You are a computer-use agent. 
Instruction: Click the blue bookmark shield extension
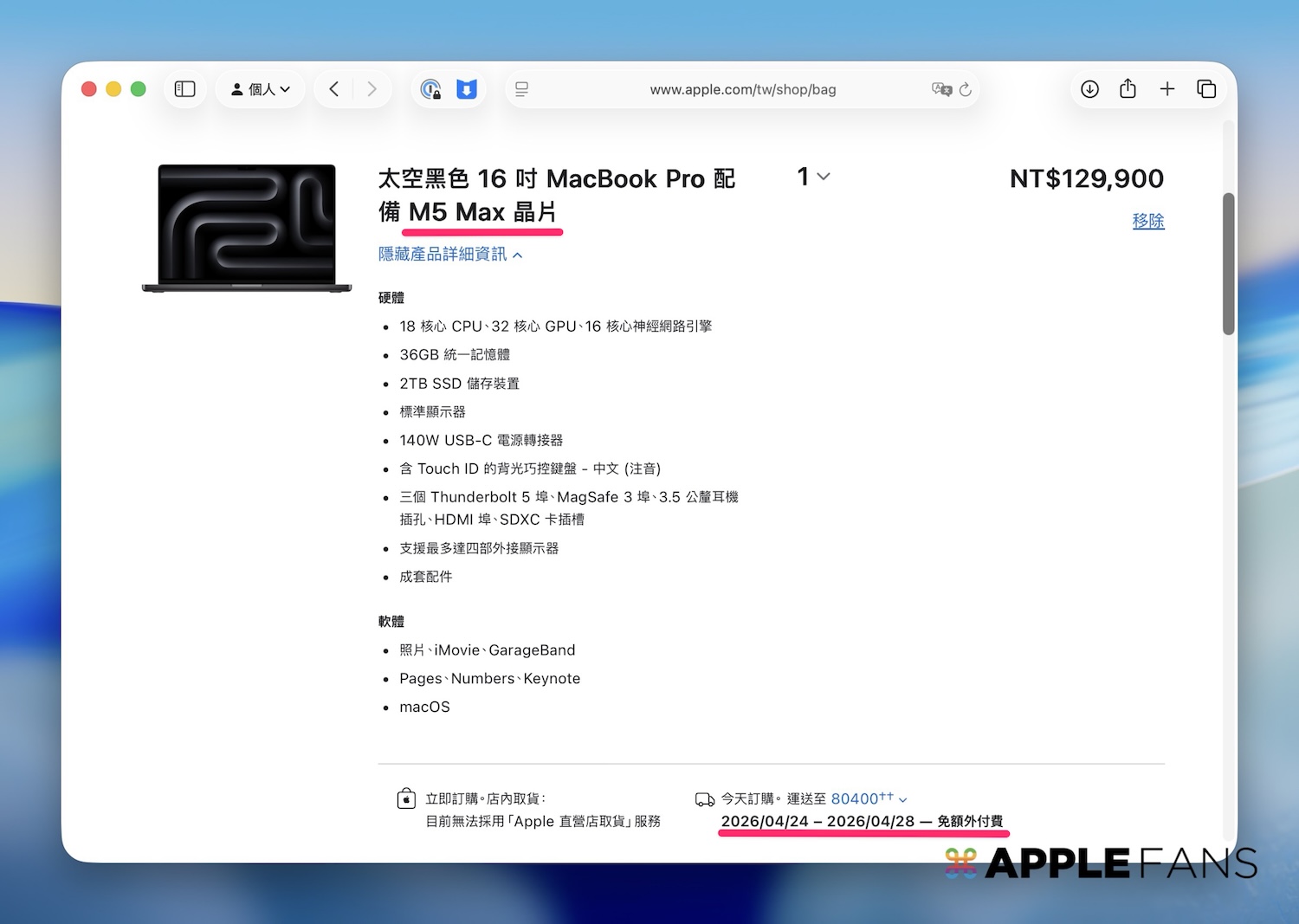[x=467, y=89]
